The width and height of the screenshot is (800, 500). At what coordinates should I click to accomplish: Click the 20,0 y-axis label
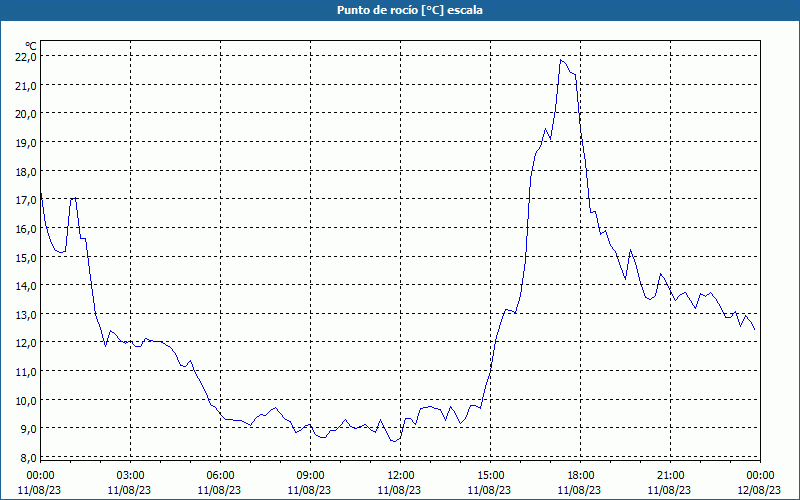coord(26,114)
